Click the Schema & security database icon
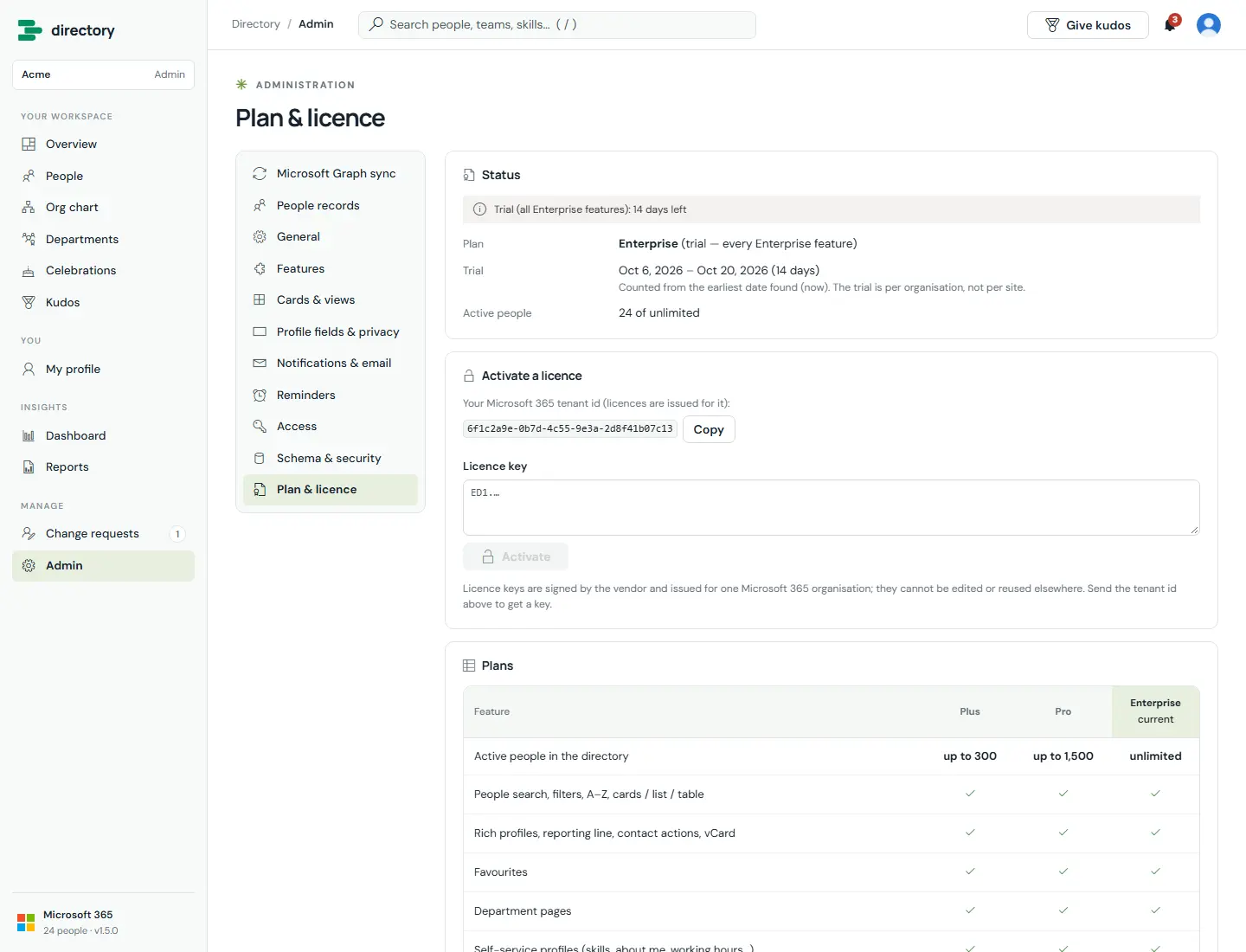The image size is (1246, 952). [x=260, y=459]
